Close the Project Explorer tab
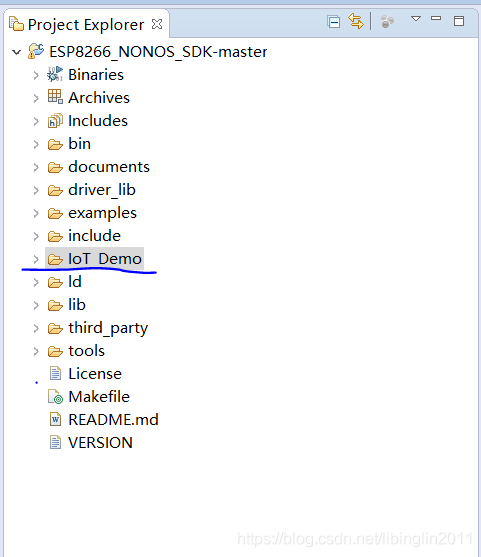Image resolution: width=481 pixels, height=557 pixels. [x=157, y=24]
